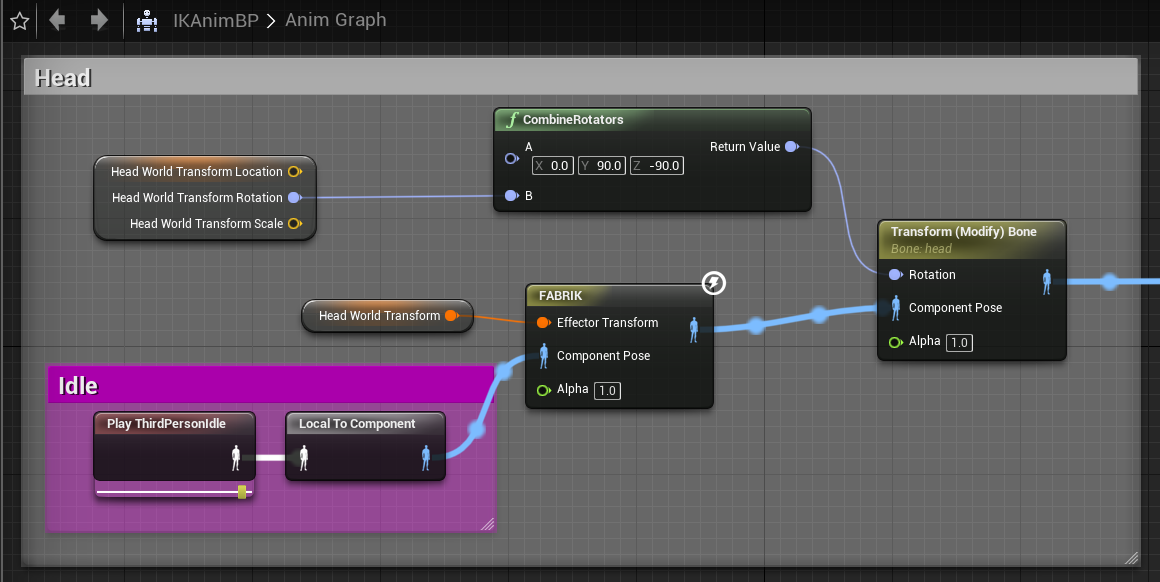Click the FABRIK Effector Transform pin
This screenshot has width=1160, height=582.
pos(543,322)
